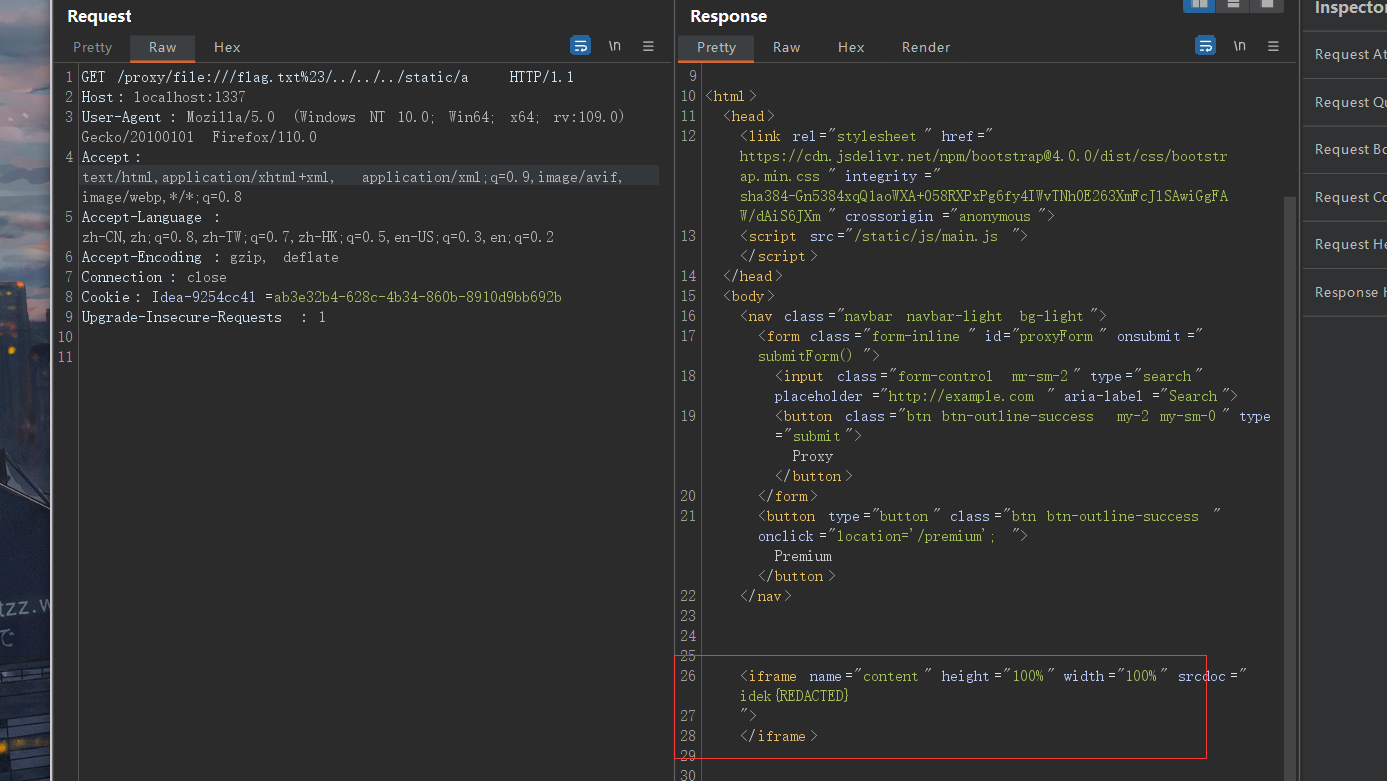Click the Upgrade-Insecure-Requests: 1 line
Image resolution: width=1387 pixels, height=781 pixels.
pyautogui.click(x=203, y=317)
